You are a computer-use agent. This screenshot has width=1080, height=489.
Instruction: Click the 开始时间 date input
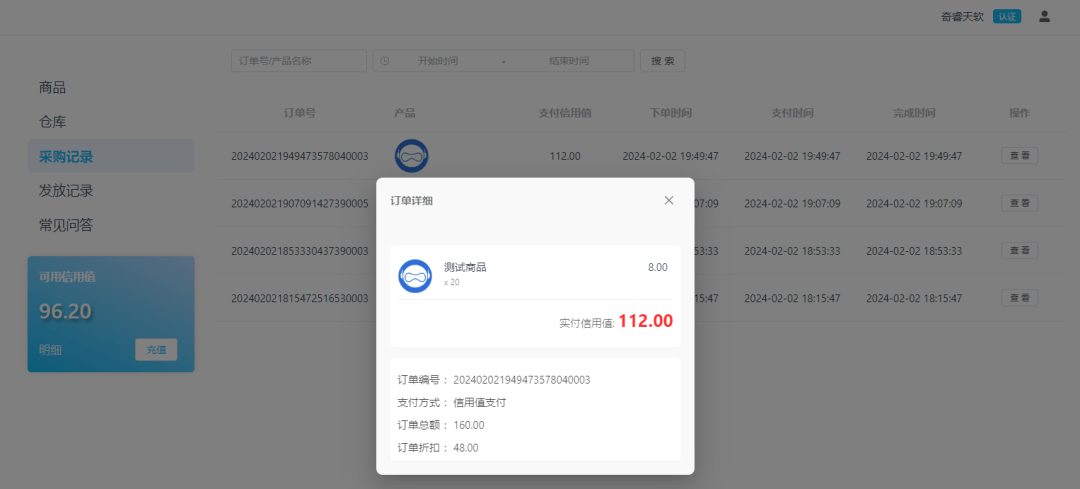point(438,61)
